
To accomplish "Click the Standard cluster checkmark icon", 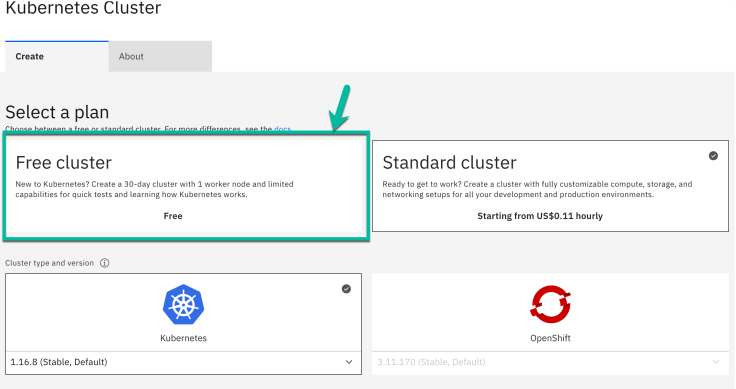I will click(x=713, y=156).
